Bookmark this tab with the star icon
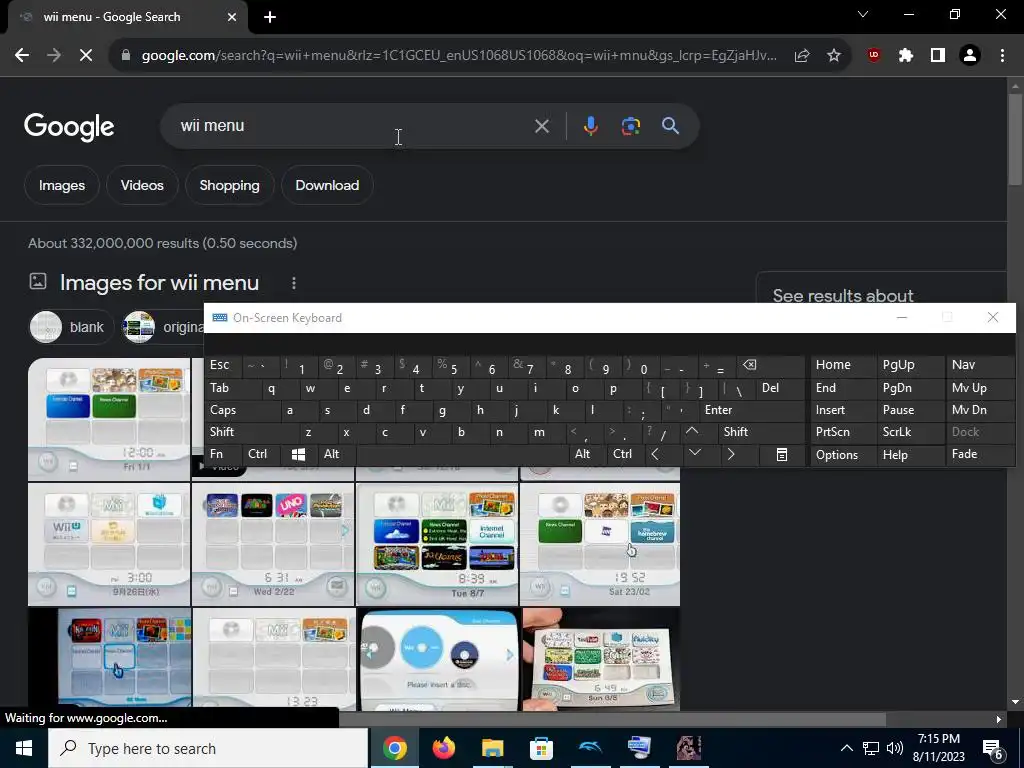The image size is (1024, 768). point(834,56)
